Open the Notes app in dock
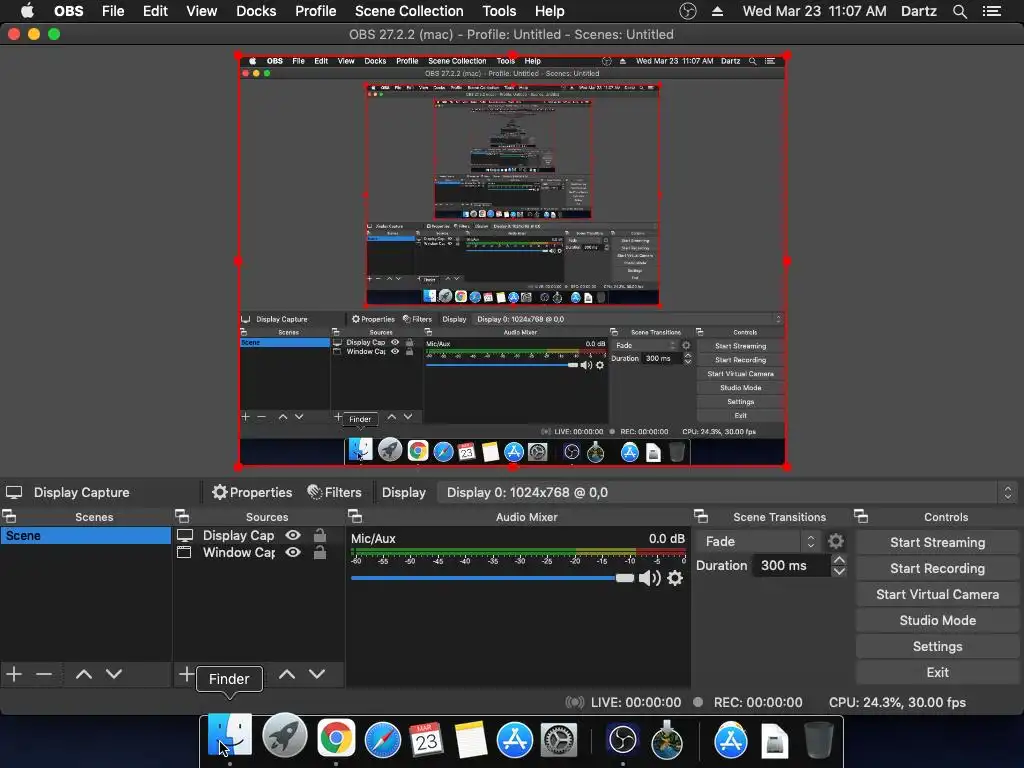 tap(470, 740)
